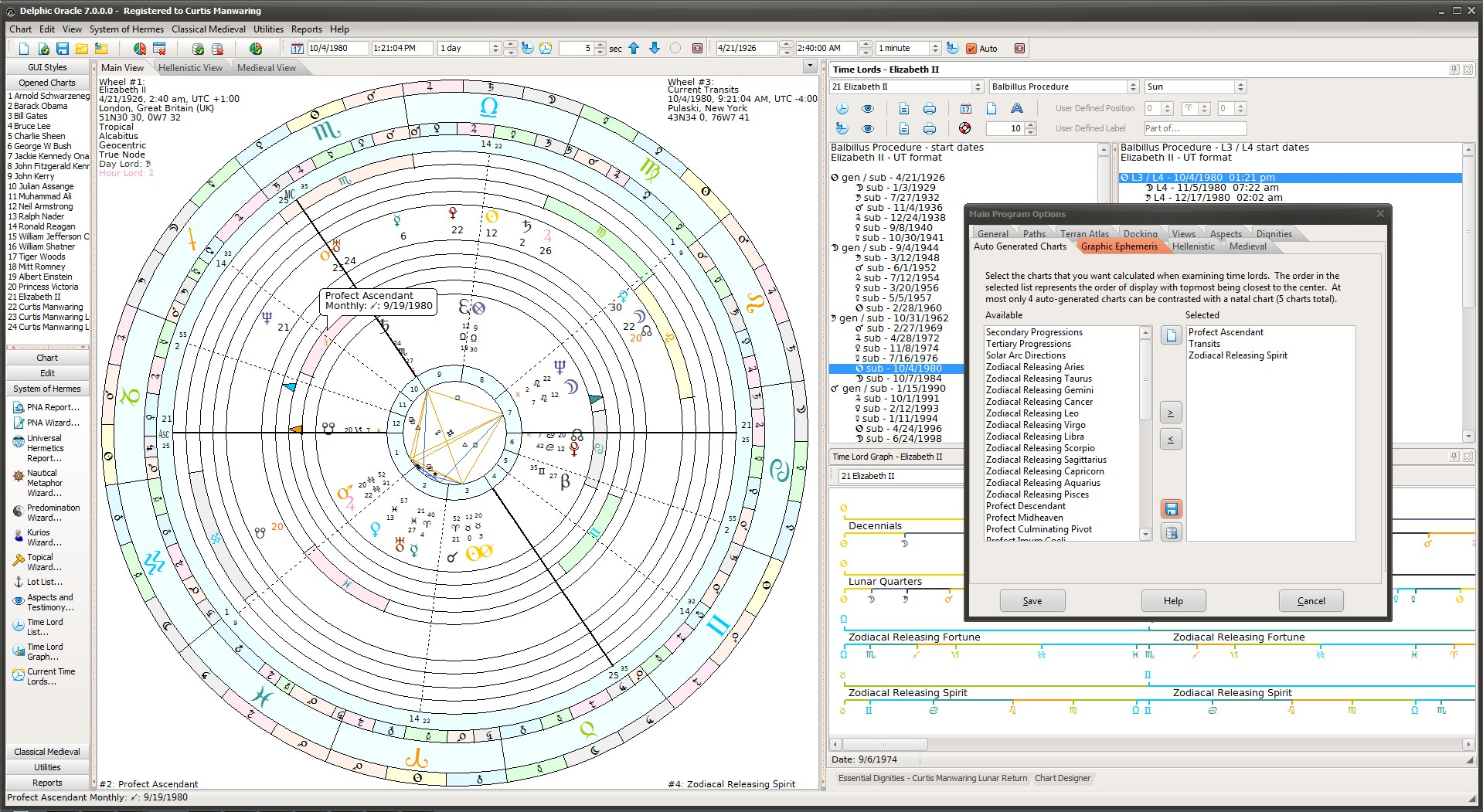Viewport: 1483px width, 812px height.
Task: Click Save in Main Program Options
Action: (x=1032, y=601)
